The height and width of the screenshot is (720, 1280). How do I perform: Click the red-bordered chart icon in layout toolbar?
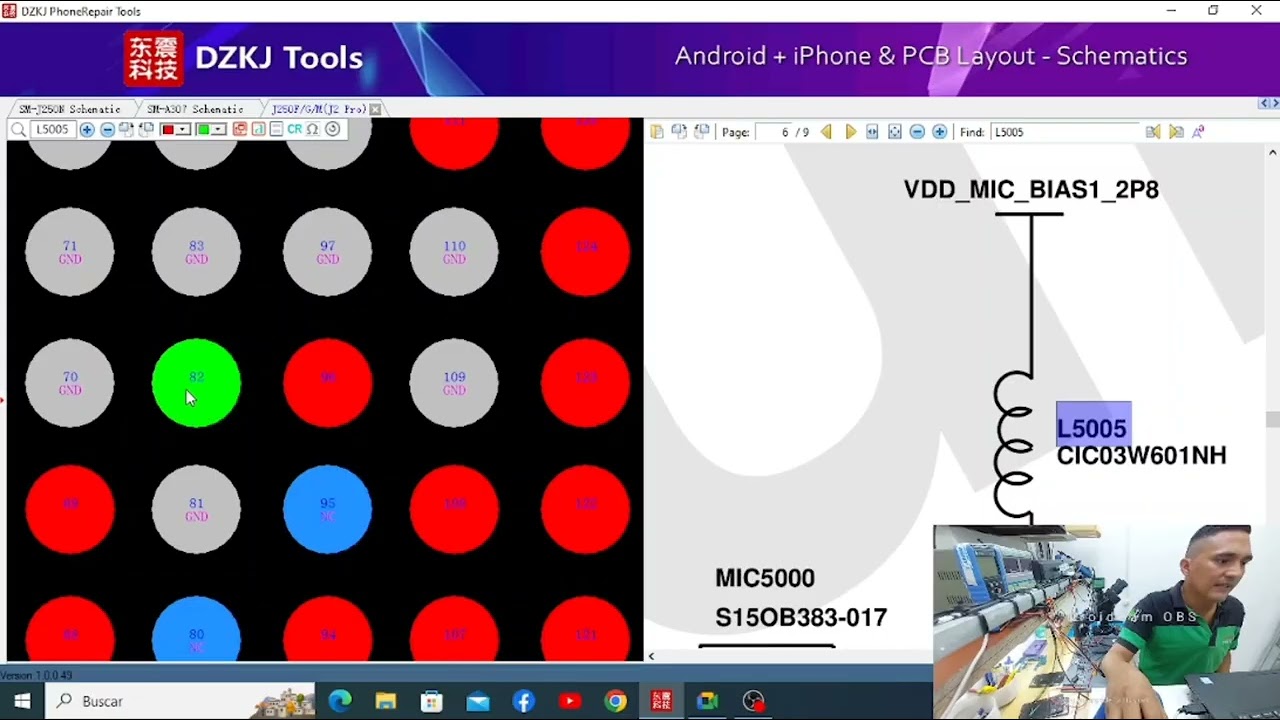click(258, 129)
